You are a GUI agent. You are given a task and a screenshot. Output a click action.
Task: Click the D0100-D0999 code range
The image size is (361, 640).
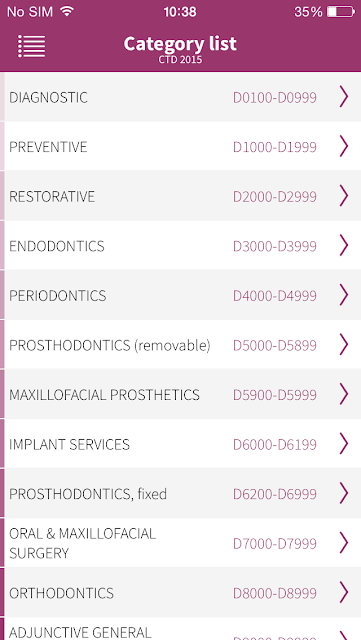click(x=275, y=98)
